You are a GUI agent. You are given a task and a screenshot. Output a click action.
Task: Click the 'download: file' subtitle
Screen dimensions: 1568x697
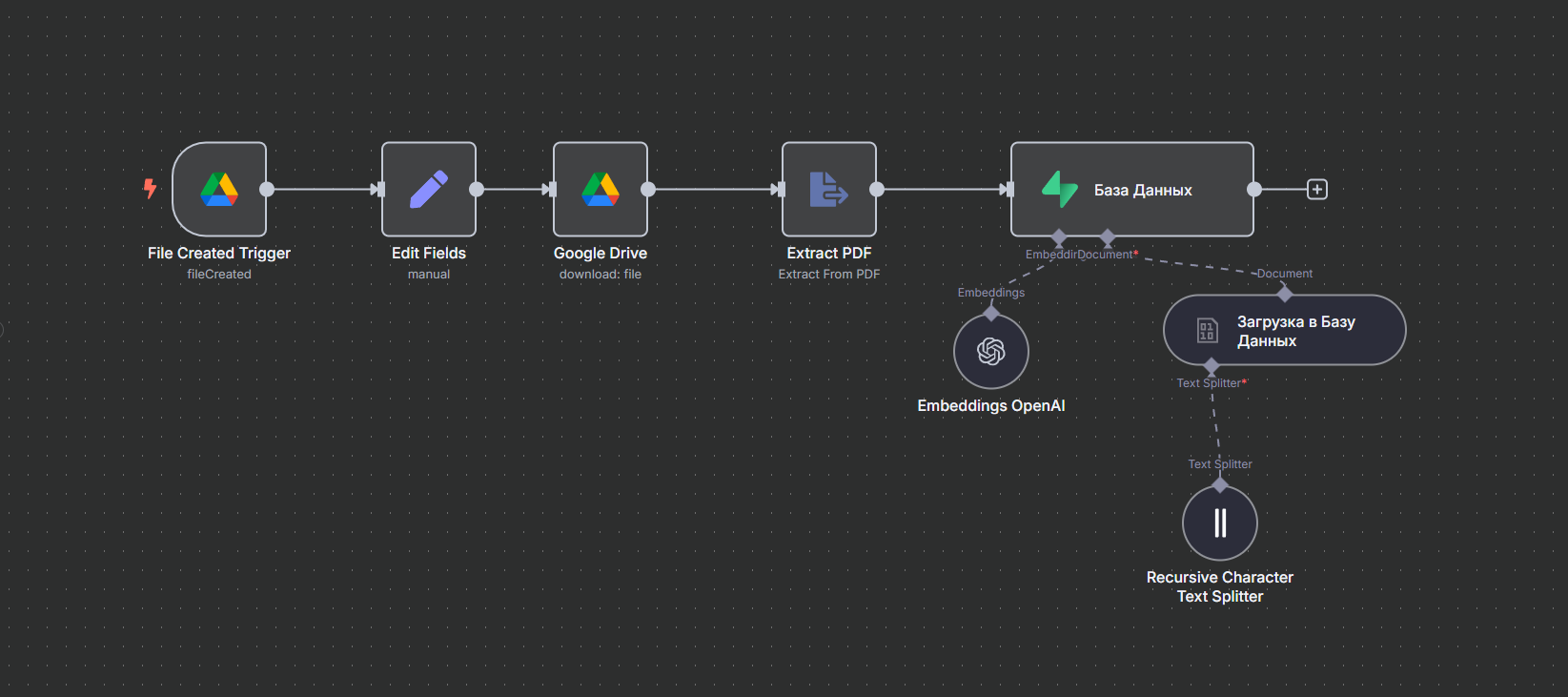click(x=601, y=274)
